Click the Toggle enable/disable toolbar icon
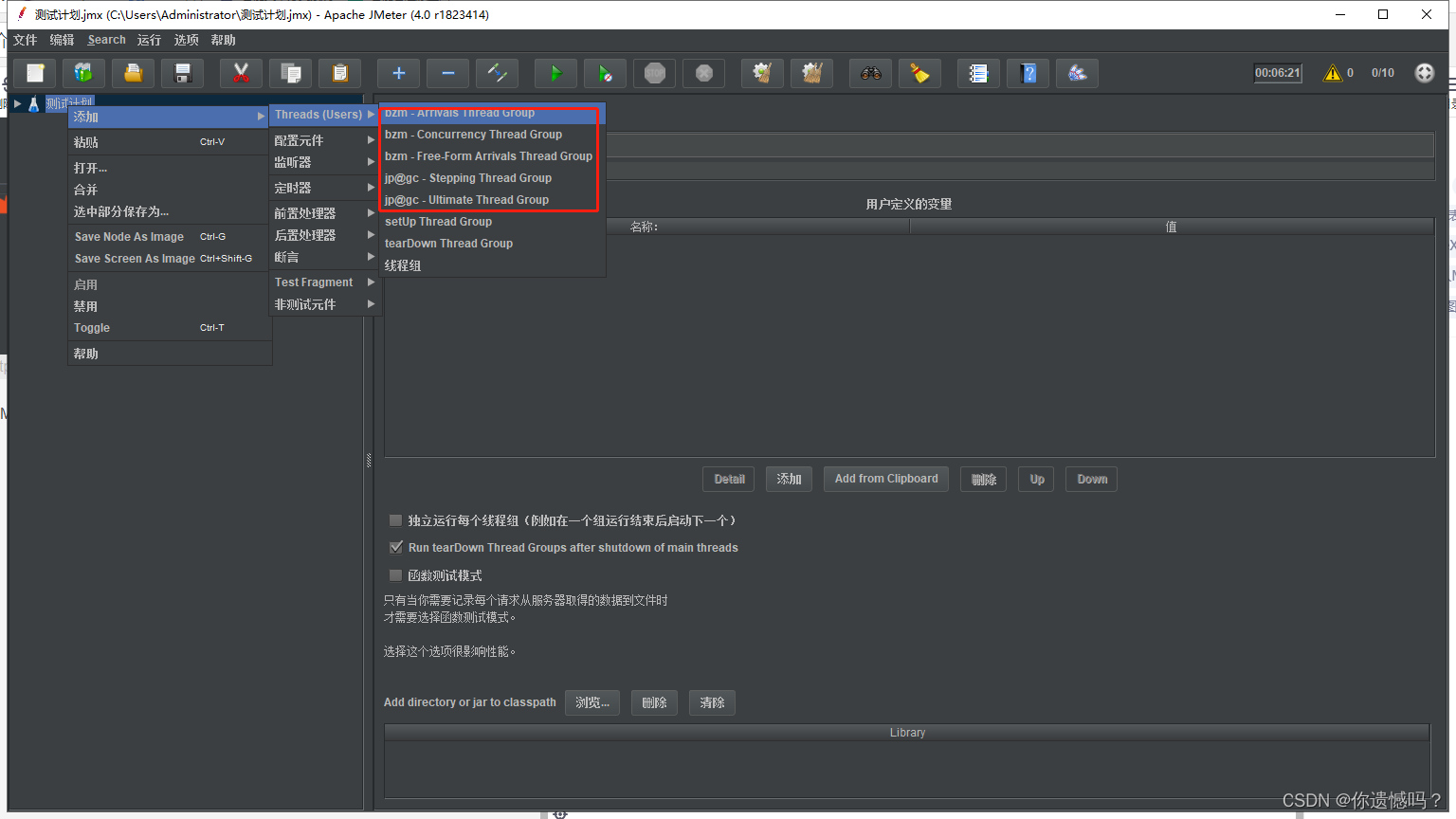This screenshot has height=819, width=1456. pos(498,73)
